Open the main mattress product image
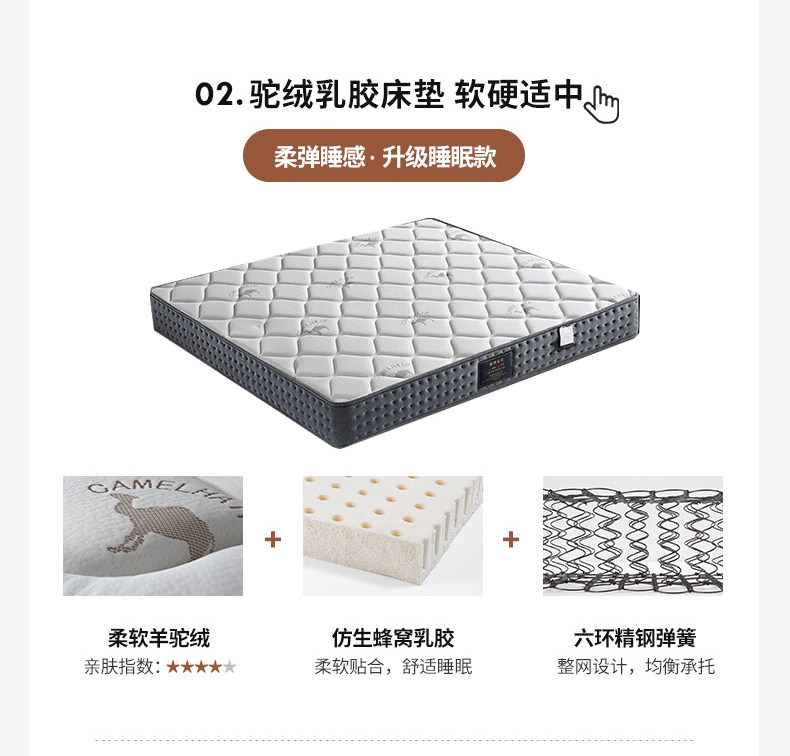This screenshot has height=756, width=790. 395,332
